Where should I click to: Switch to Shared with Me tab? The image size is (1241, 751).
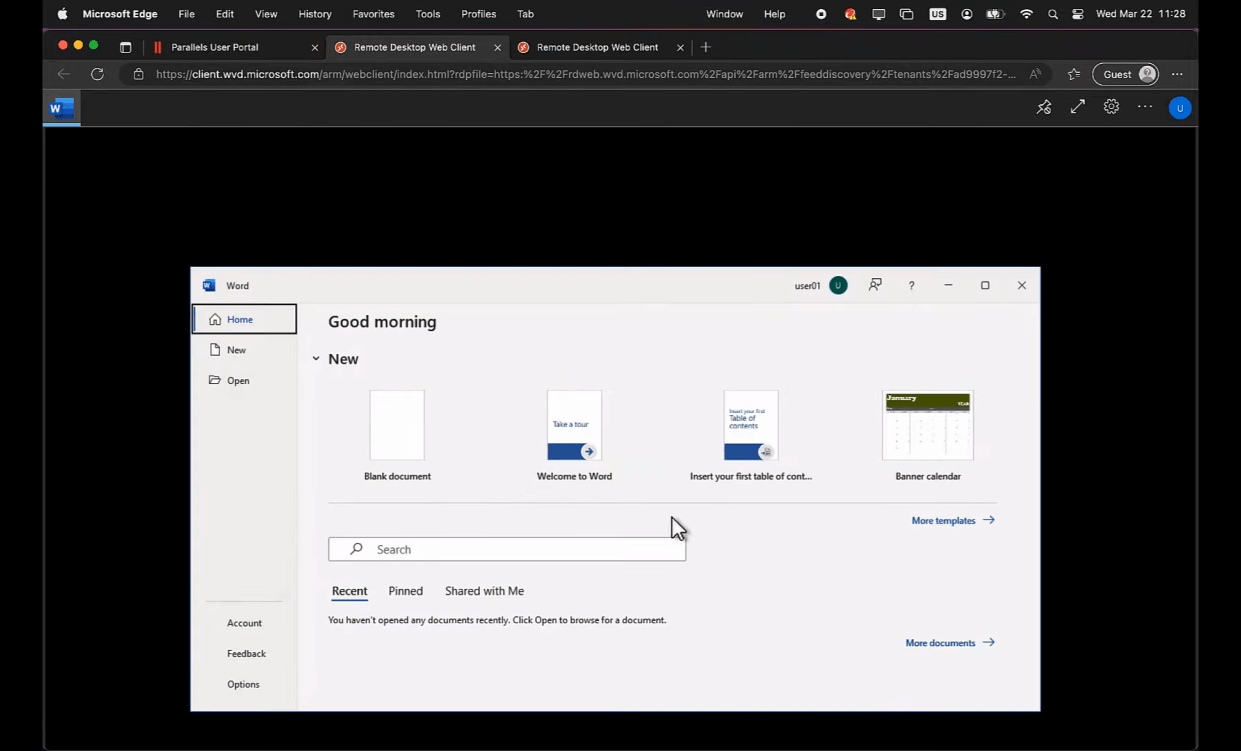pyautogui.click(x=484, y=591)
